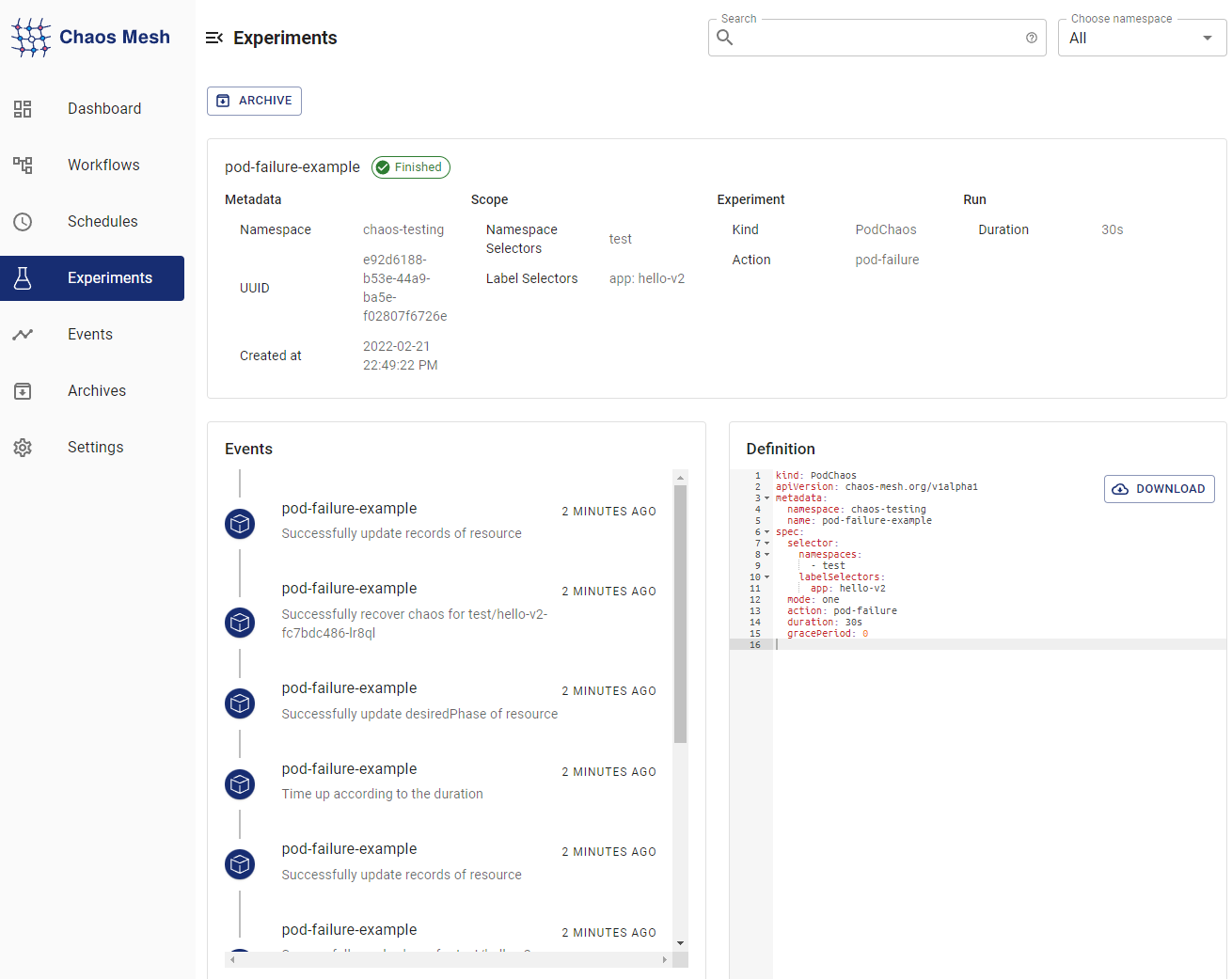The height and width of the screenshot is (979, 1232).
Task: Click the Events trend-line icon
Action: [x=23, y=335]
